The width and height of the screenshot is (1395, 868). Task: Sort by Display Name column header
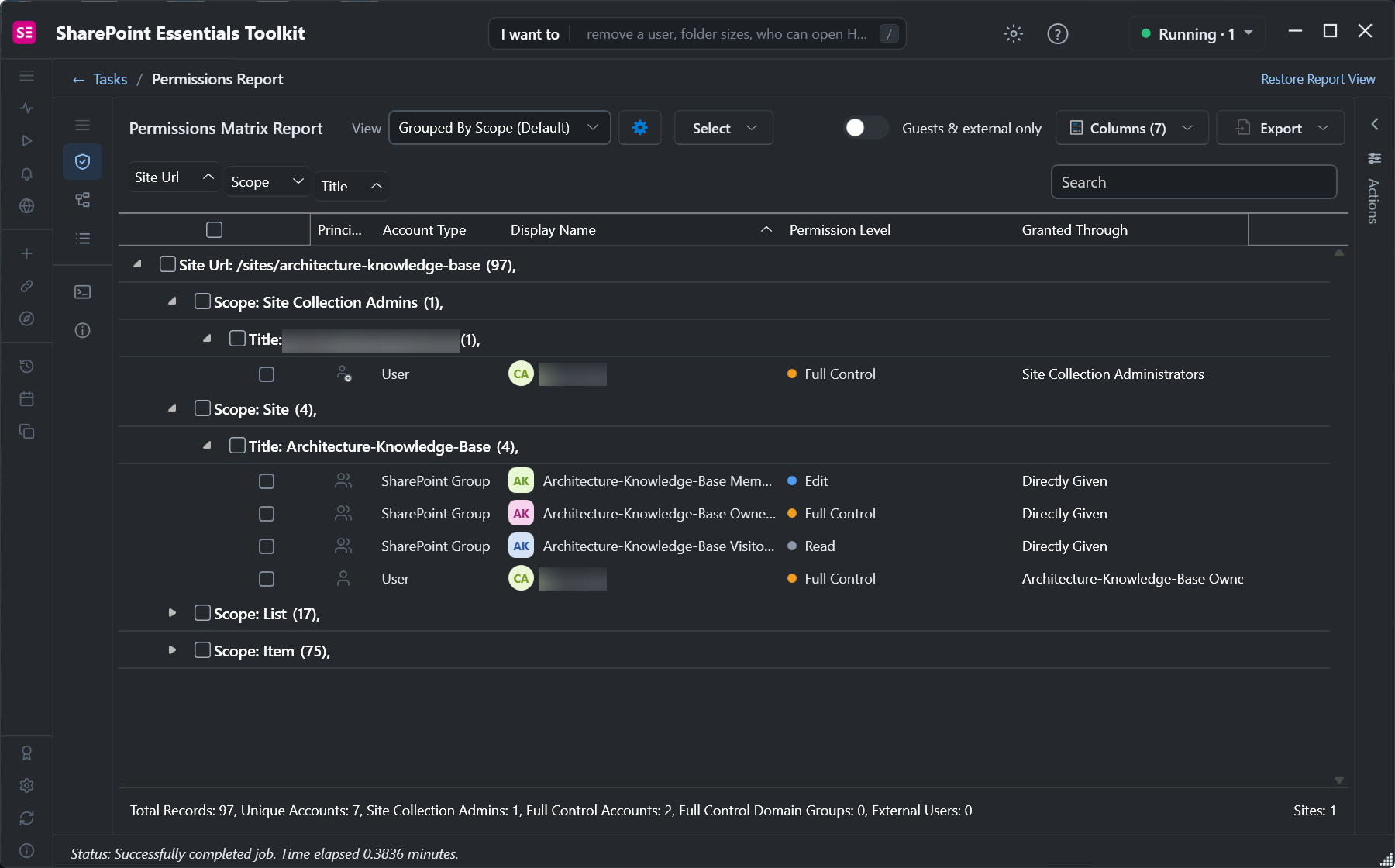point(641,230)
